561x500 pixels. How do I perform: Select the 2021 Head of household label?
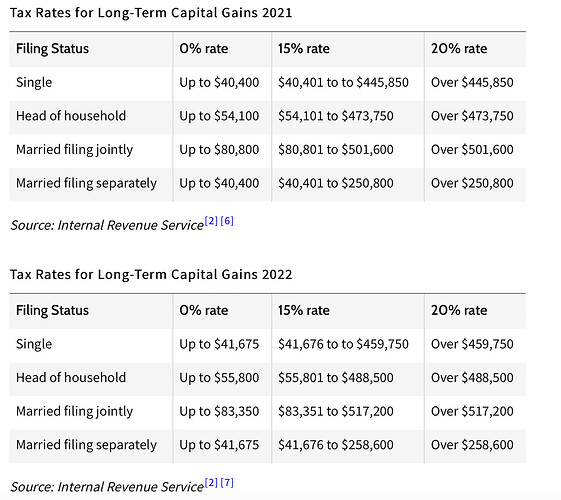(71, 116)
